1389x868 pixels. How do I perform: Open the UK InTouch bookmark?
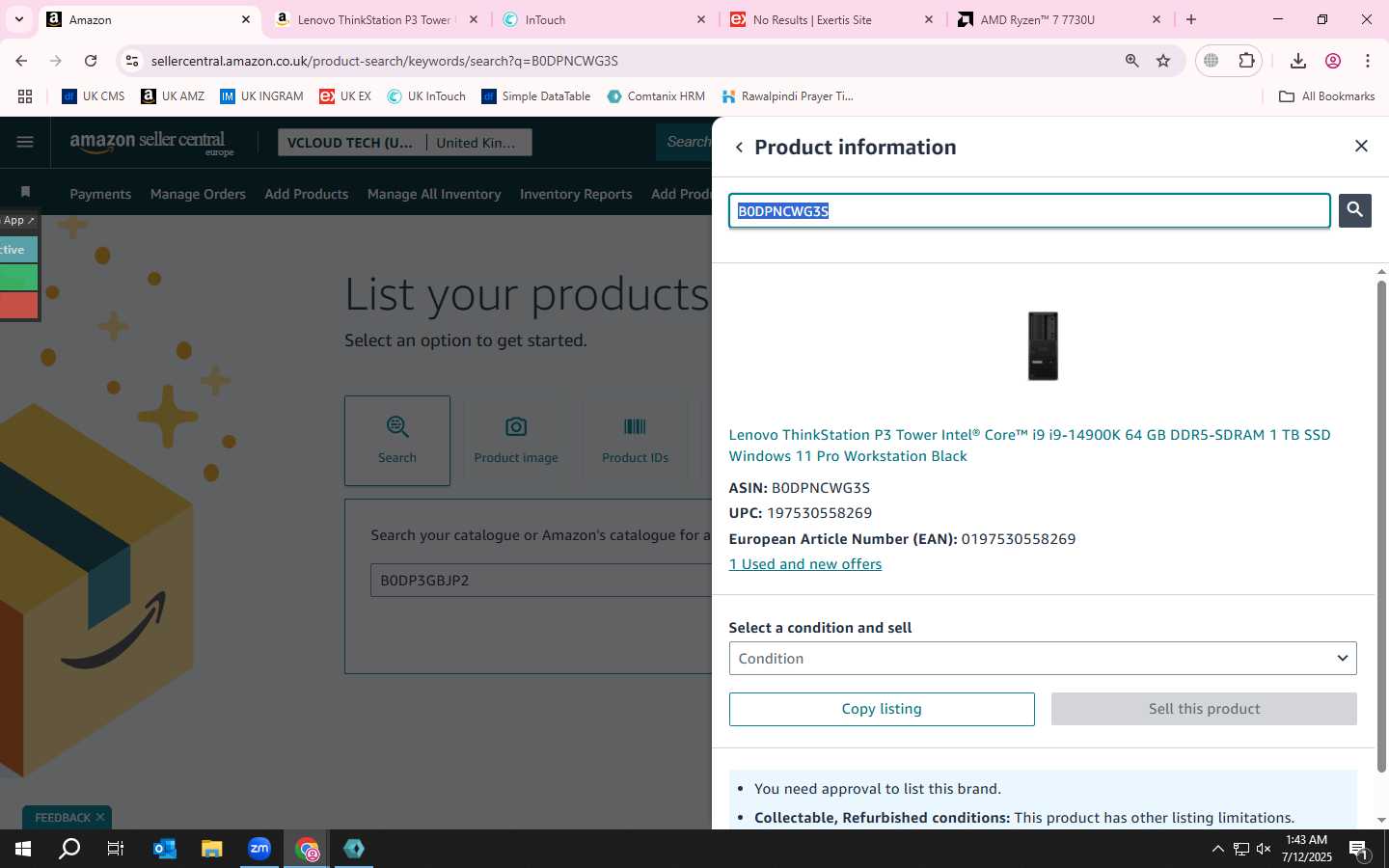[426, 96]
